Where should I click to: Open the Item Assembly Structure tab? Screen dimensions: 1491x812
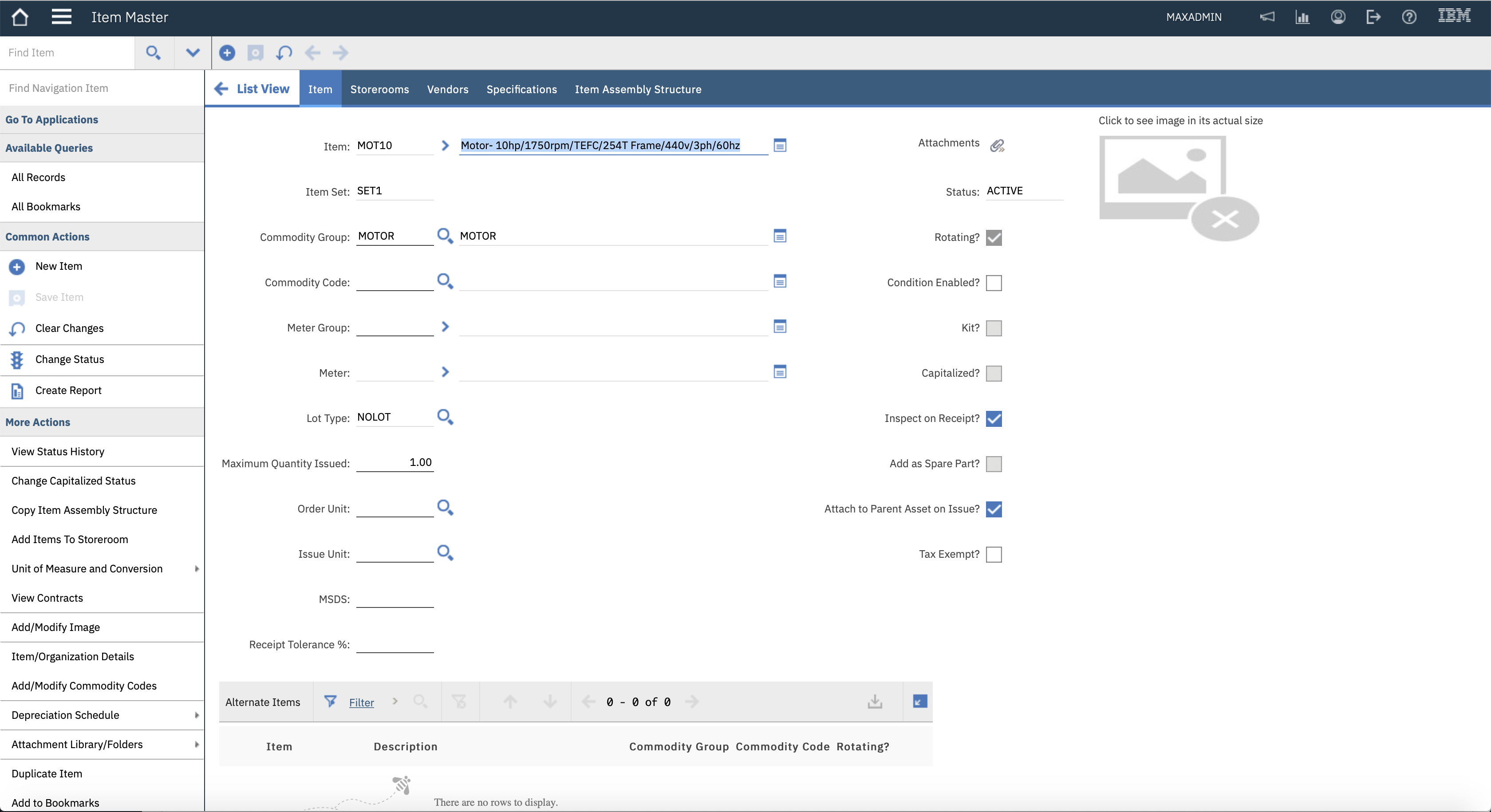pos(638,89)
